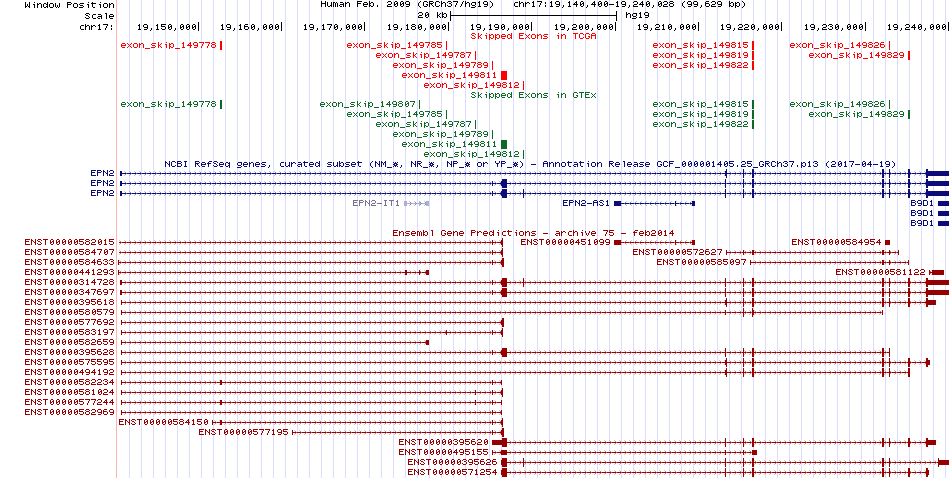This screenshot has width=950, height=478.
Task: Select the EPN2-IT1 gene label
Action: point(376,204)
